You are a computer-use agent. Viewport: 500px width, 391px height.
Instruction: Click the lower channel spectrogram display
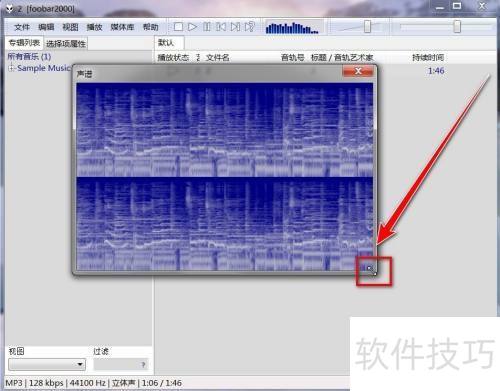(225, 224)
